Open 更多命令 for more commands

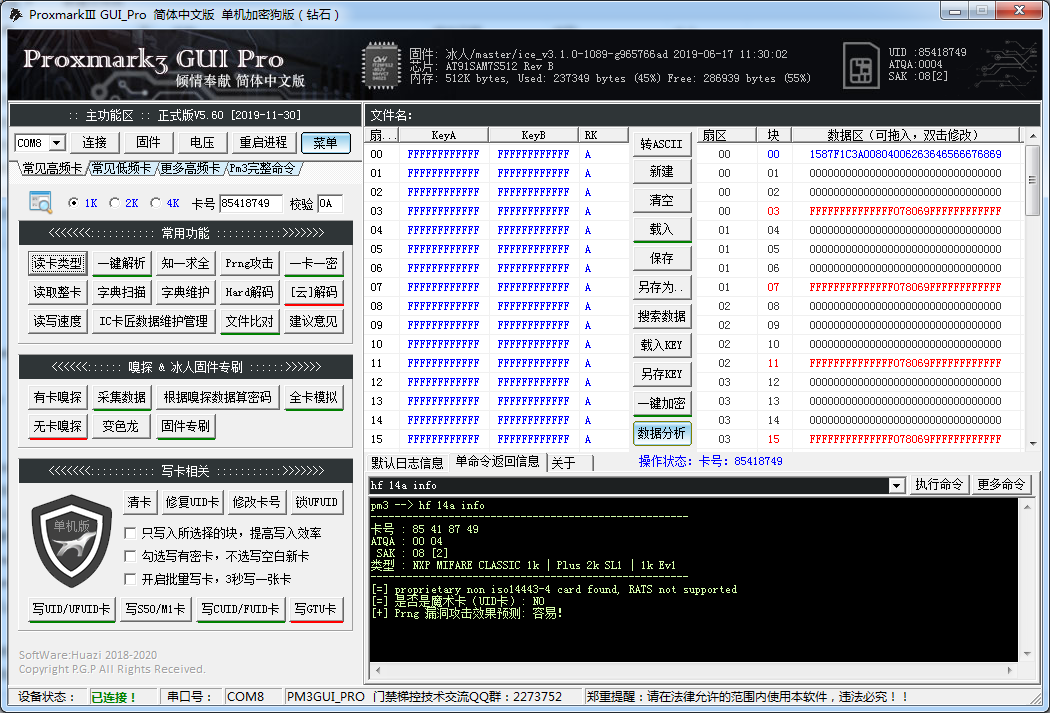pyautogui.click(x=1003, y=484)
